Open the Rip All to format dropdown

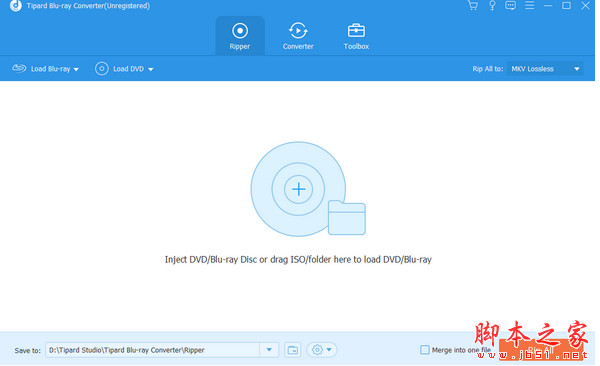tap(545, 69)
